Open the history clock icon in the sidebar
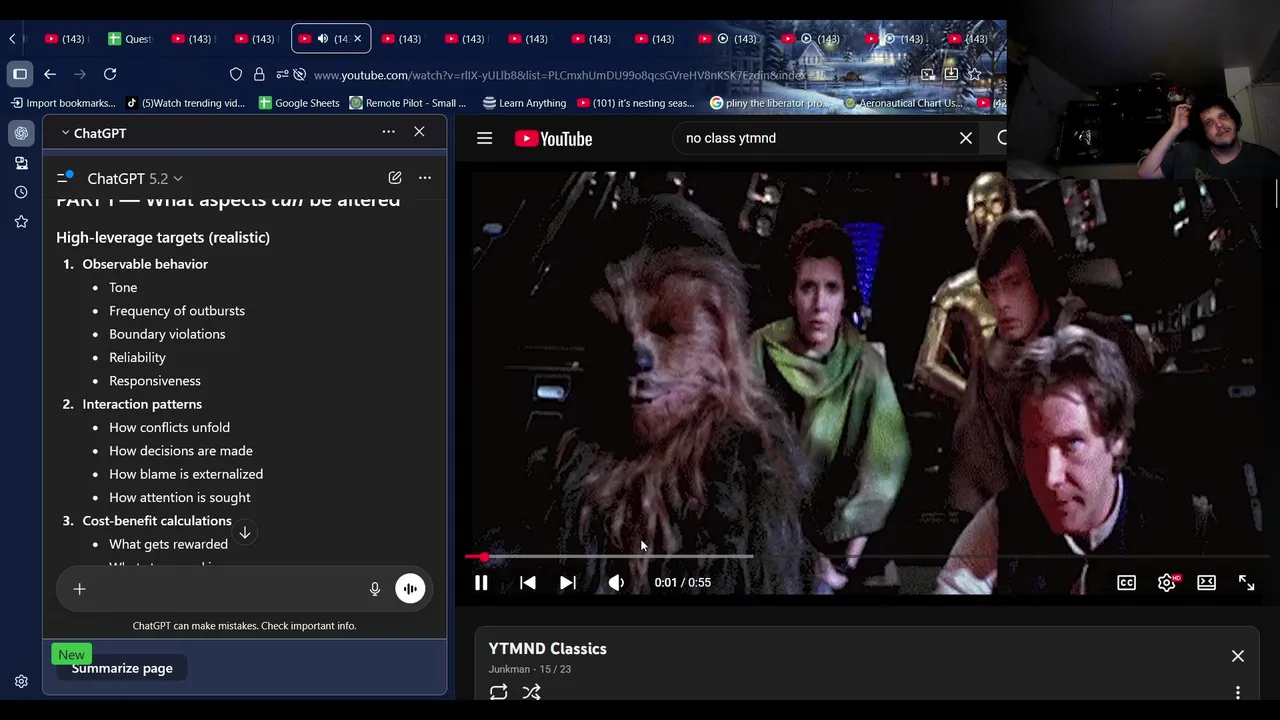The height and width of the screenshot is (720, 1280). (x=21, y=192)
